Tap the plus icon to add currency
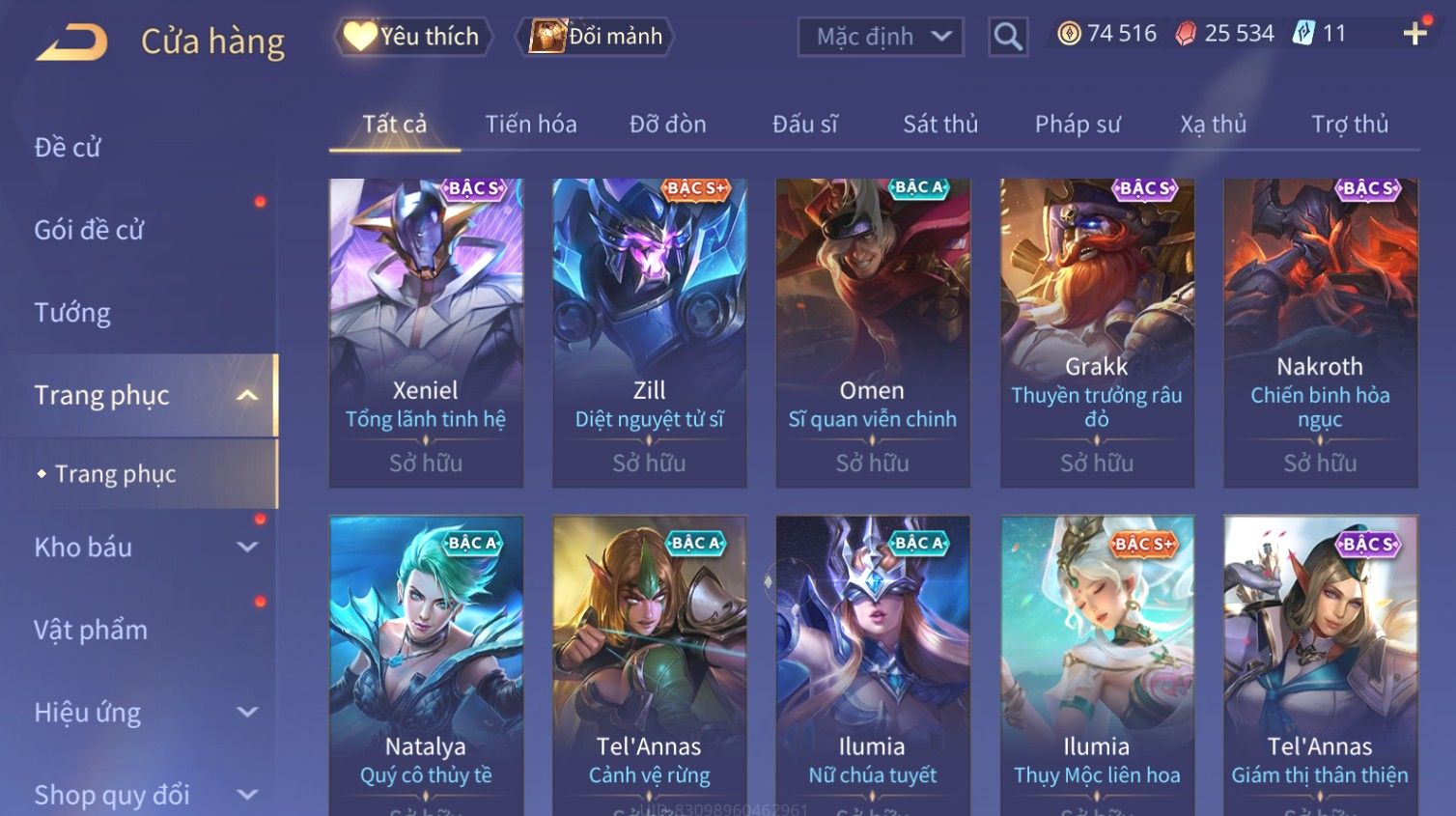 (1415, 34)
